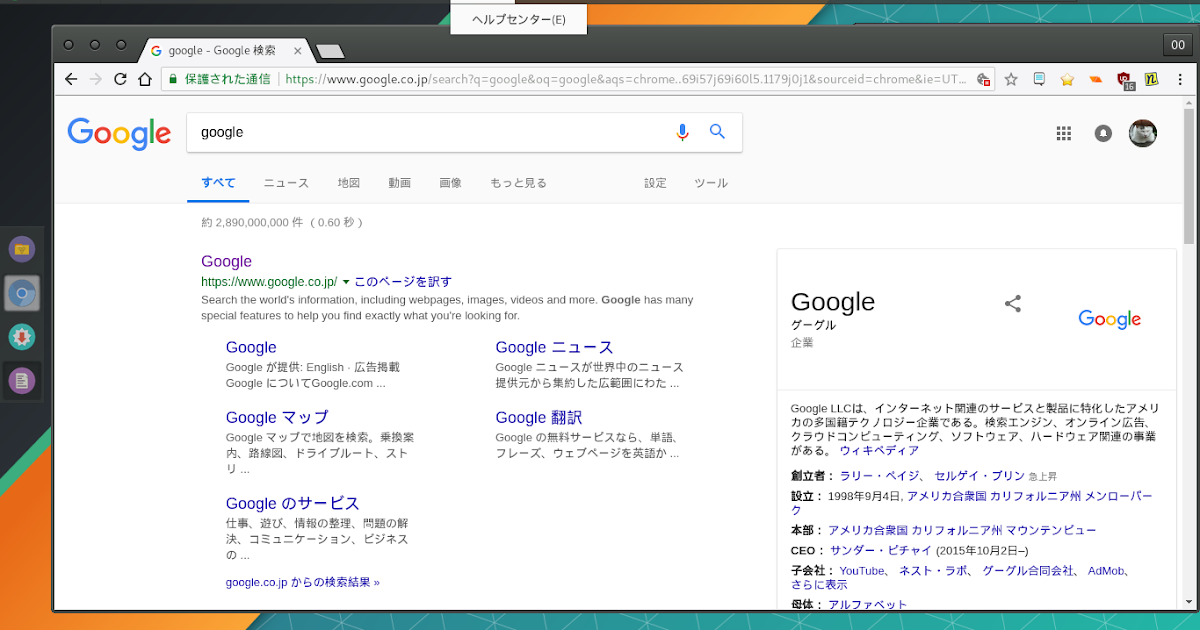Image resolution: width=1200 pixels, height=630 pixels.
Task: Expand the もっと見る search menu
Action: [x=518, y=183]
